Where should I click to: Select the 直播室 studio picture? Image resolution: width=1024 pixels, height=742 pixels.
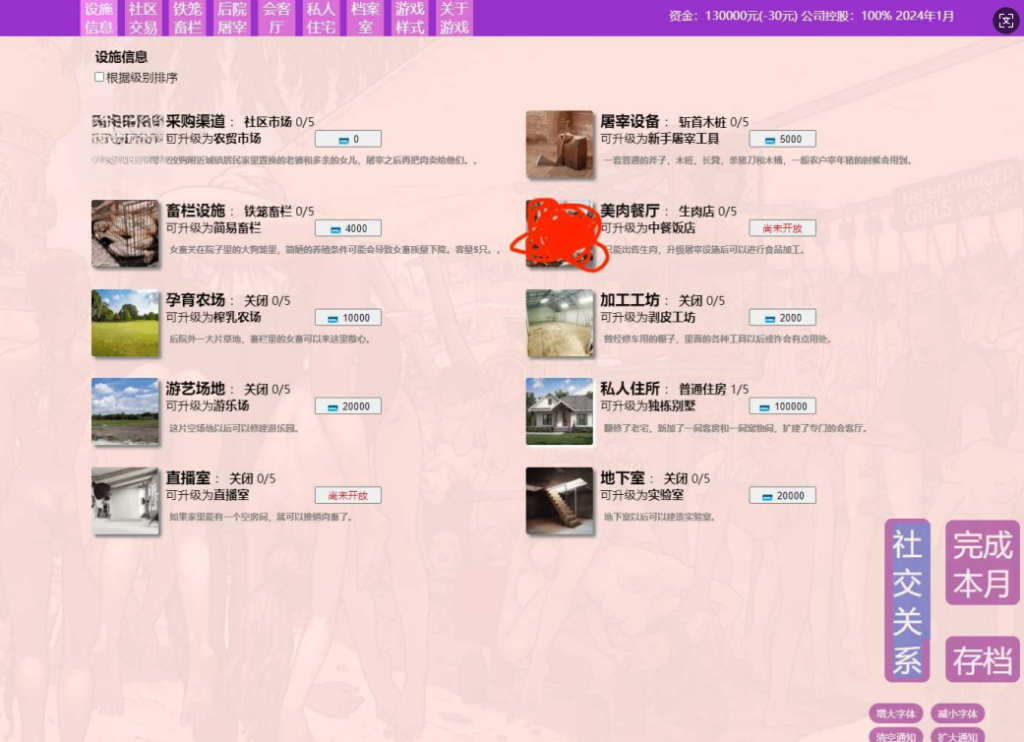125,501
